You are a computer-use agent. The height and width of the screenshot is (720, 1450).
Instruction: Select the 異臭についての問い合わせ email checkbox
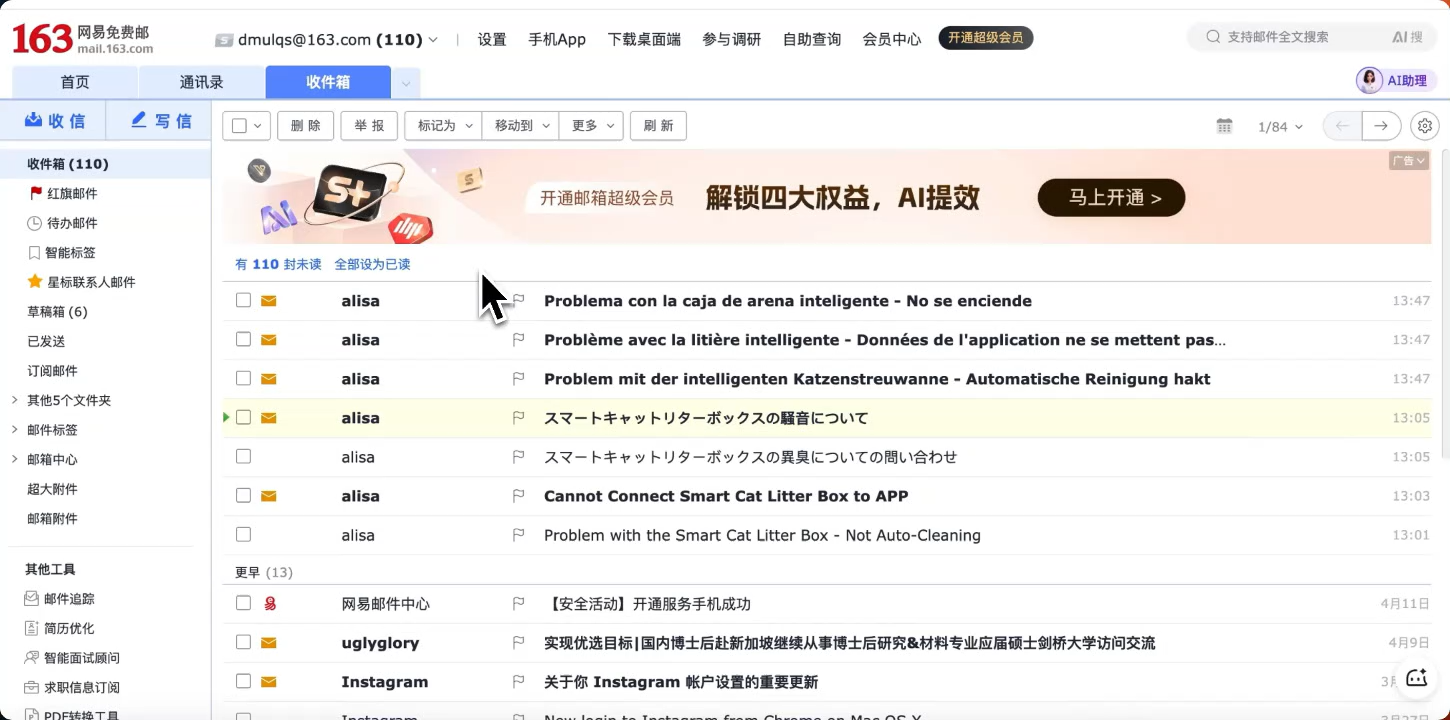[243, 456]
